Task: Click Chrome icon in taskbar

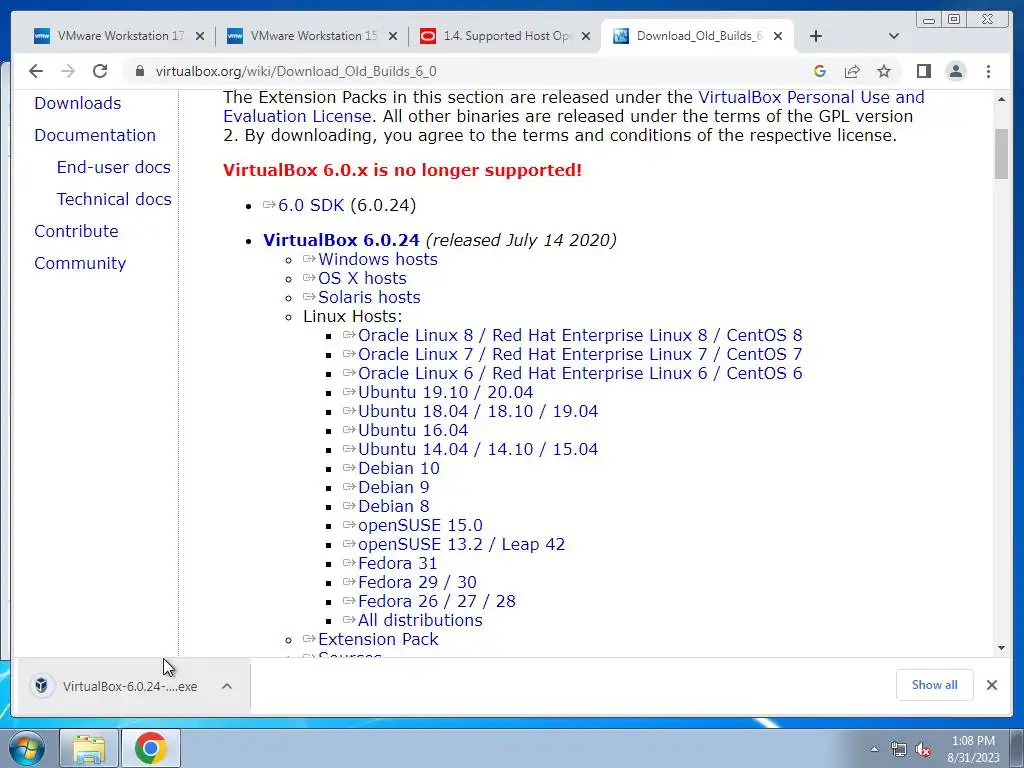Action: click(150, 748)
